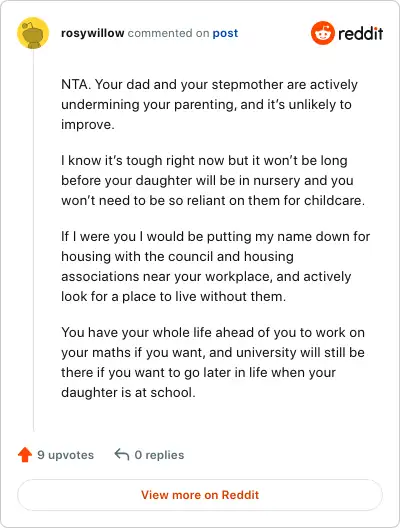Image resolution: width=400 pixels, height=528 pixels.
Task: Click the orange Reddit Snoo logo
Action: point(323,33)
